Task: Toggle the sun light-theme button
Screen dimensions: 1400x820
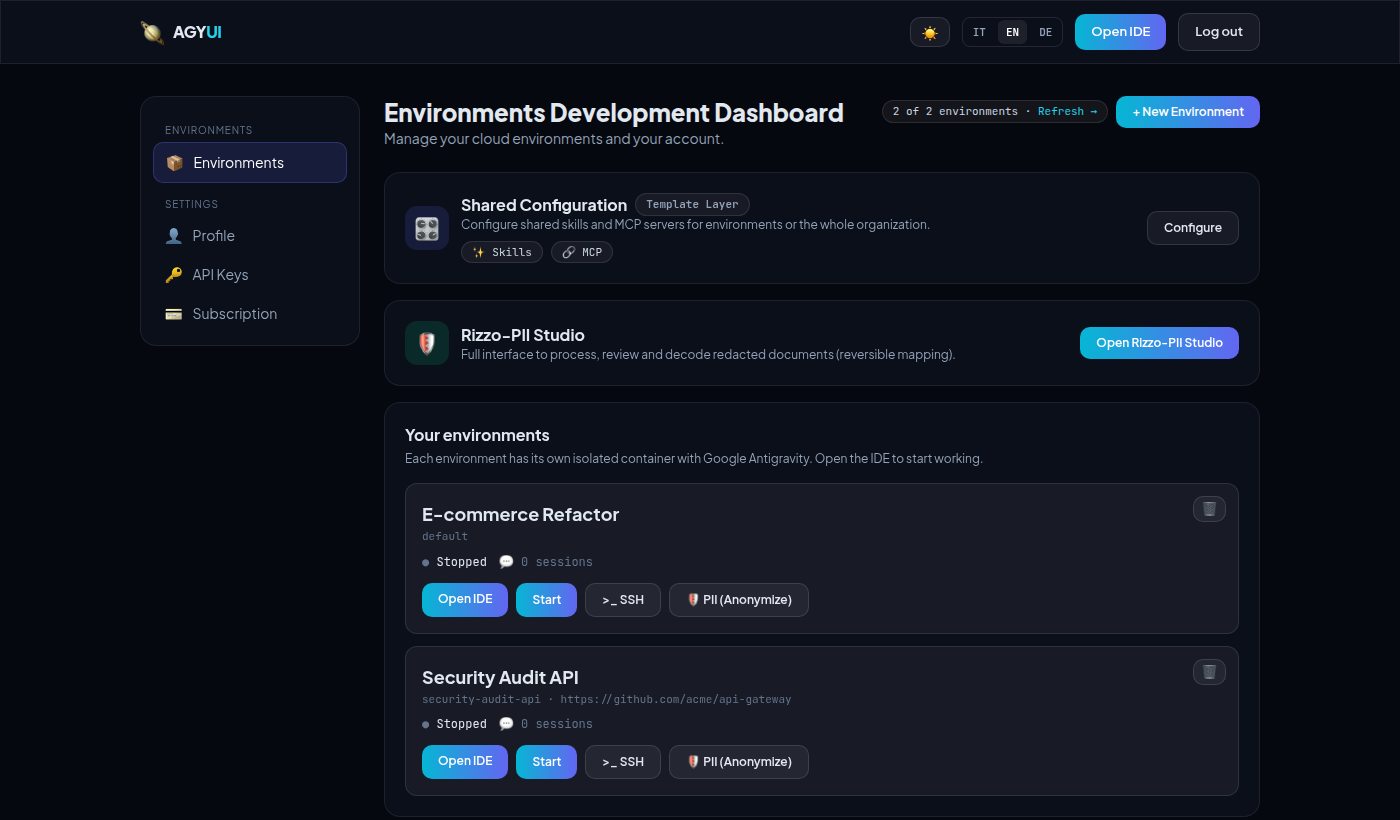Action: pyautogui.click(x=930, y=32)
